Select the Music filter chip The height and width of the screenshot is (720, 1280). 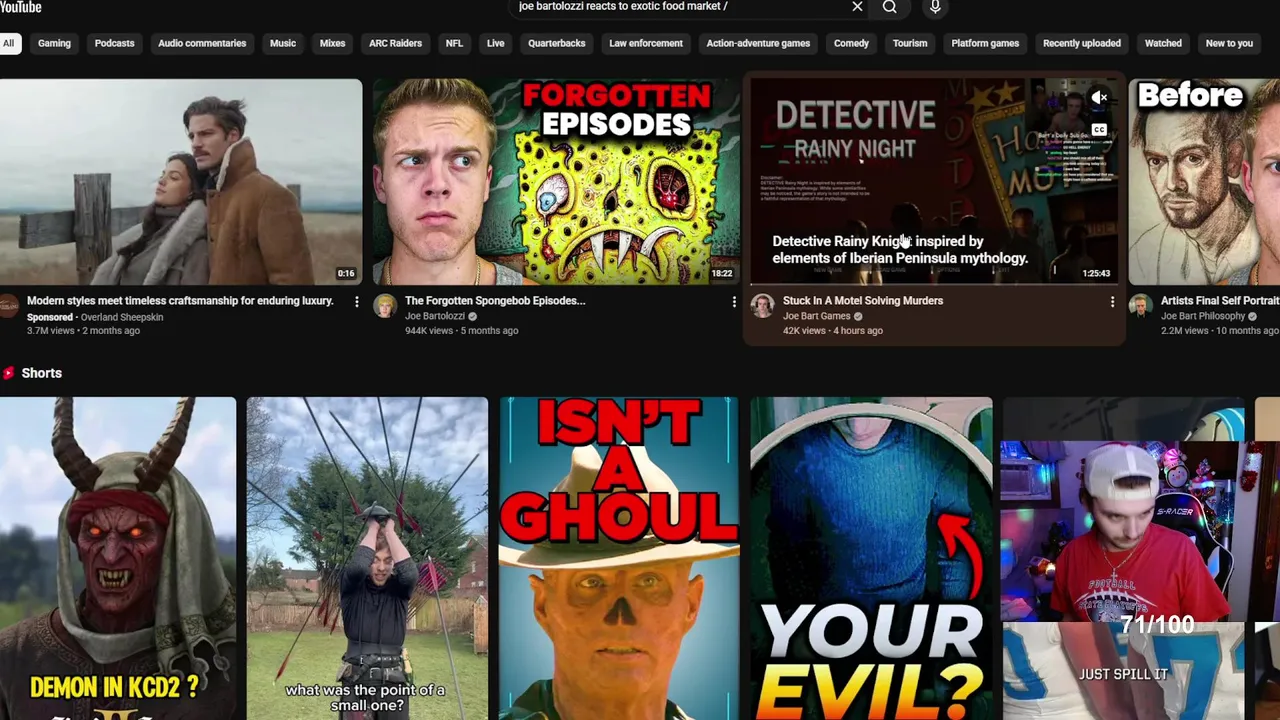pos(283,43)
